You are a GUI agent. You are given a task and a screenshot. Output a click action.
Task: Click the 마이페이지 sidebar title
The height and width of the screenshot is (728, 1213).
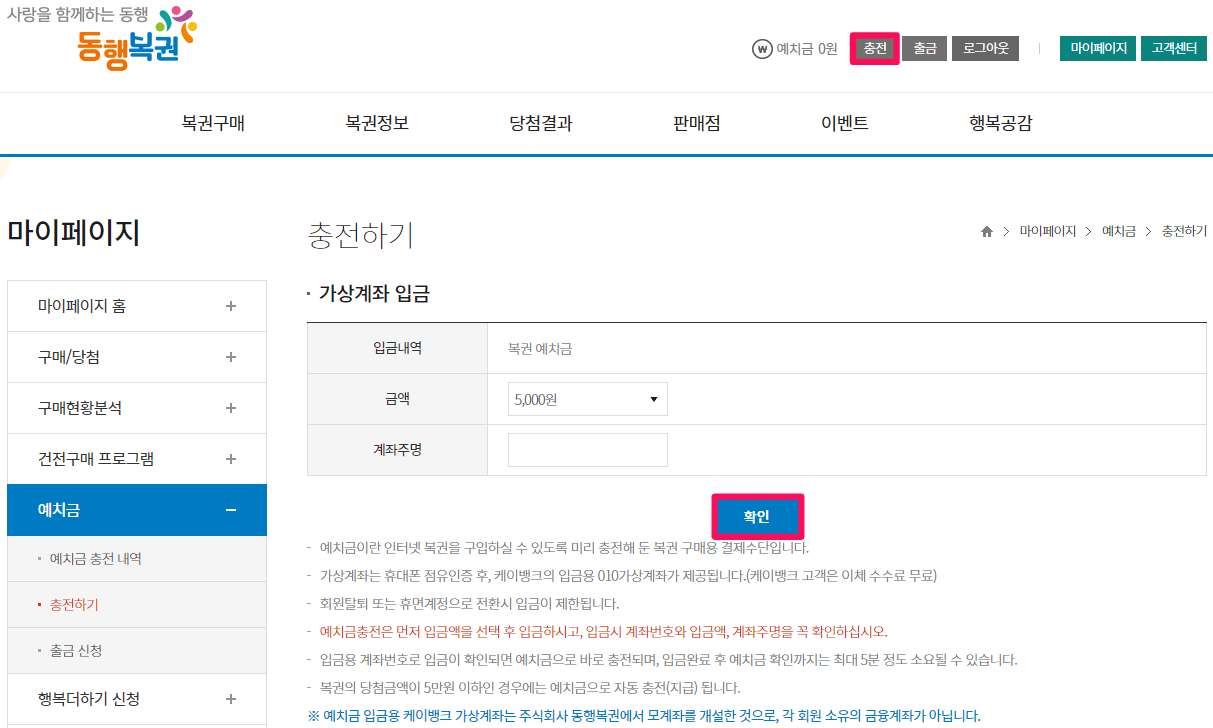(x=73, y=232)
